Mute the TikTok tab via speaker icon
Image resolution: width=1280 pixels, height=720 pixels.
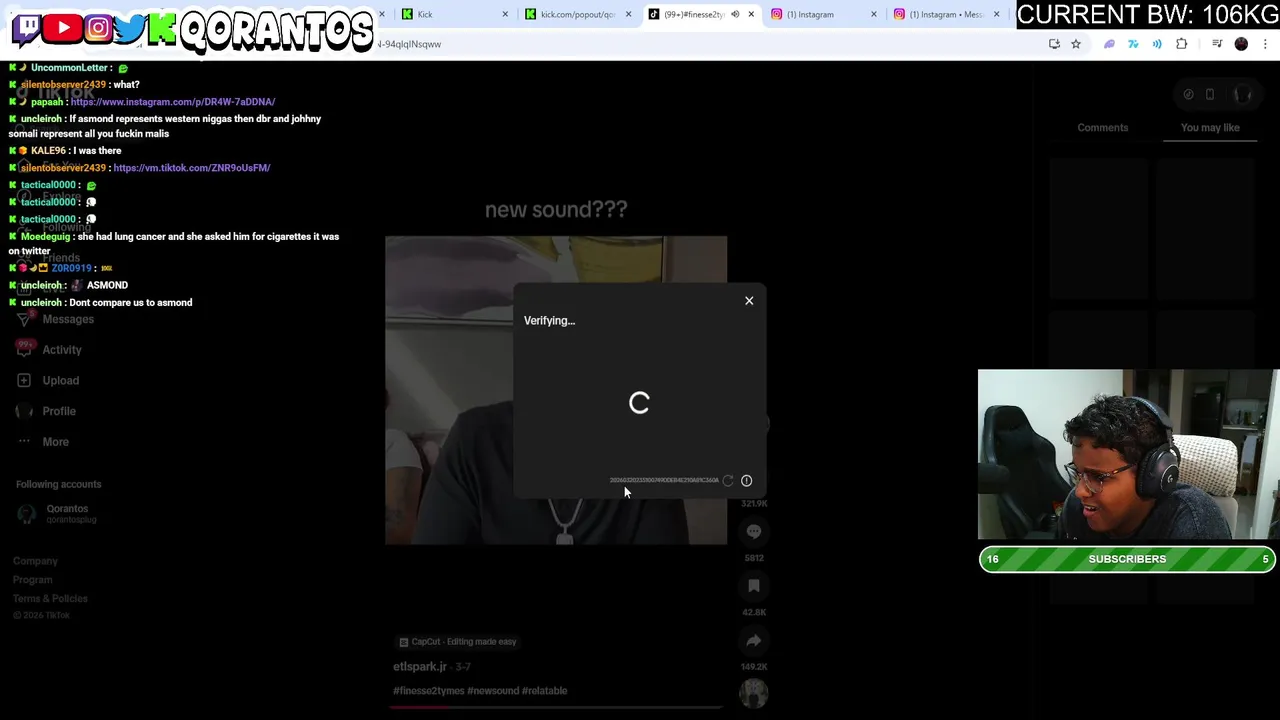click(x=735, y=14)
